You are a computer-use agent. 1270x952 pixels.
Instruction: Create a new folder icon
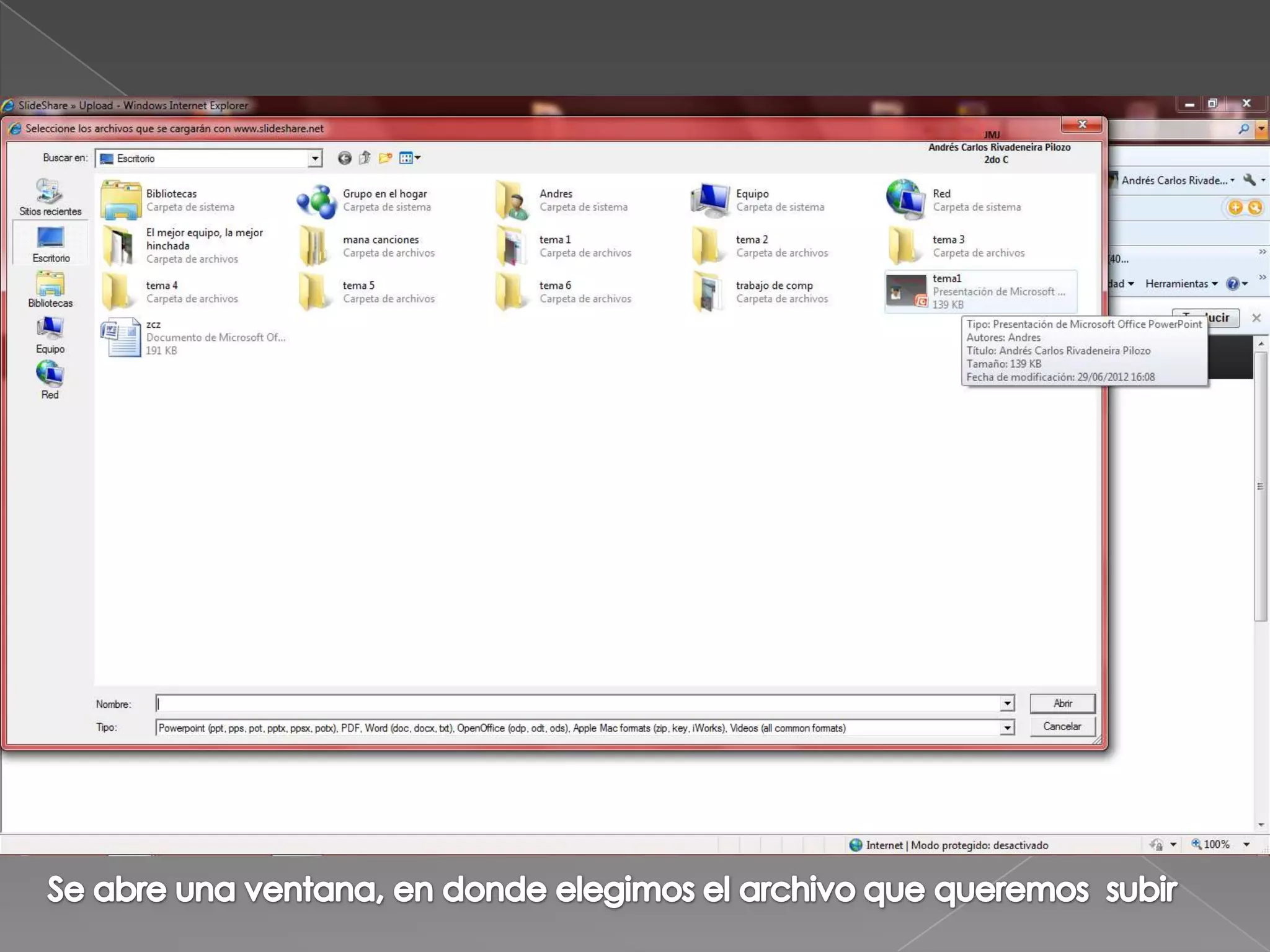(x=385, y=158)
